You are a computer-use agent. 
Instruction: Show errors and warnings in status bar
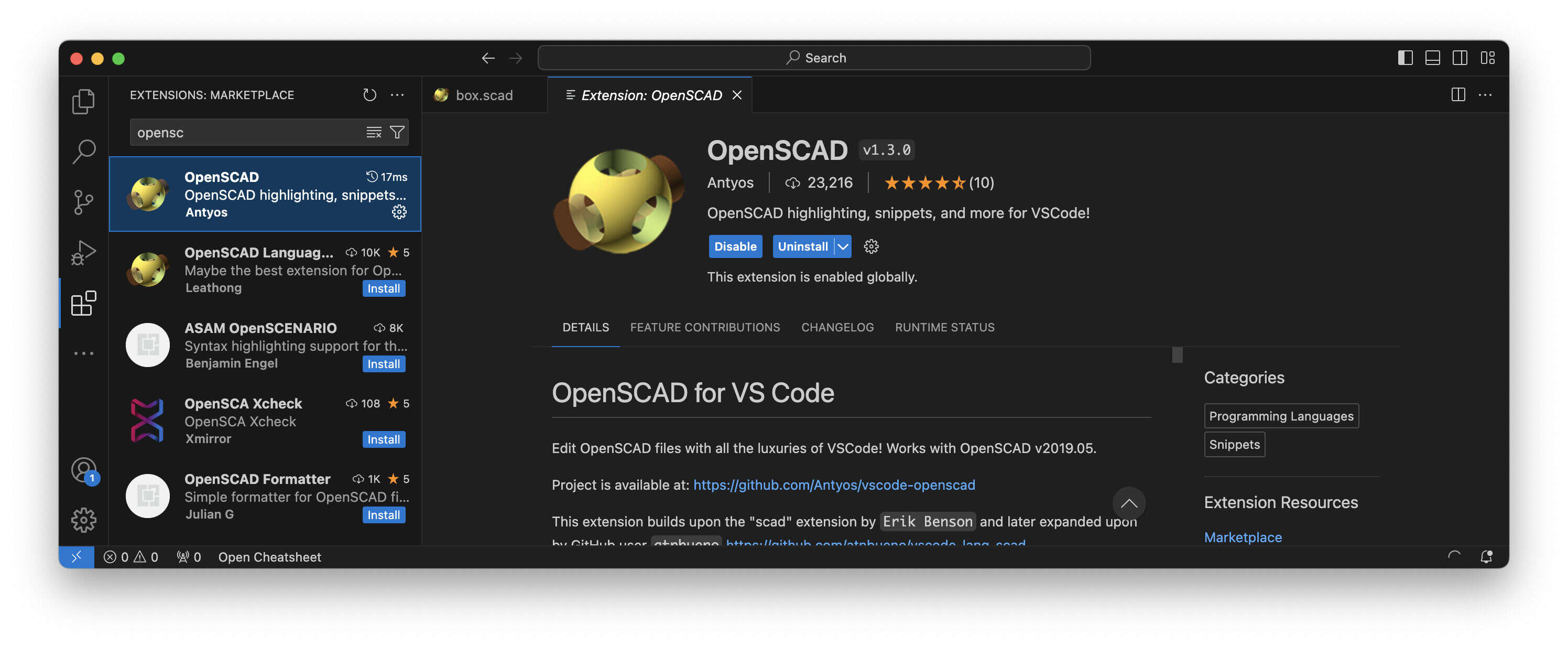tap(131, 556)
